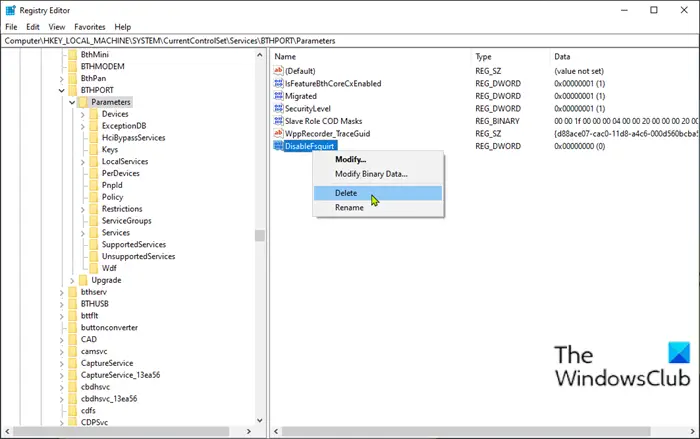Choose Delete from the context menu
700x439 pixels.
378,193
